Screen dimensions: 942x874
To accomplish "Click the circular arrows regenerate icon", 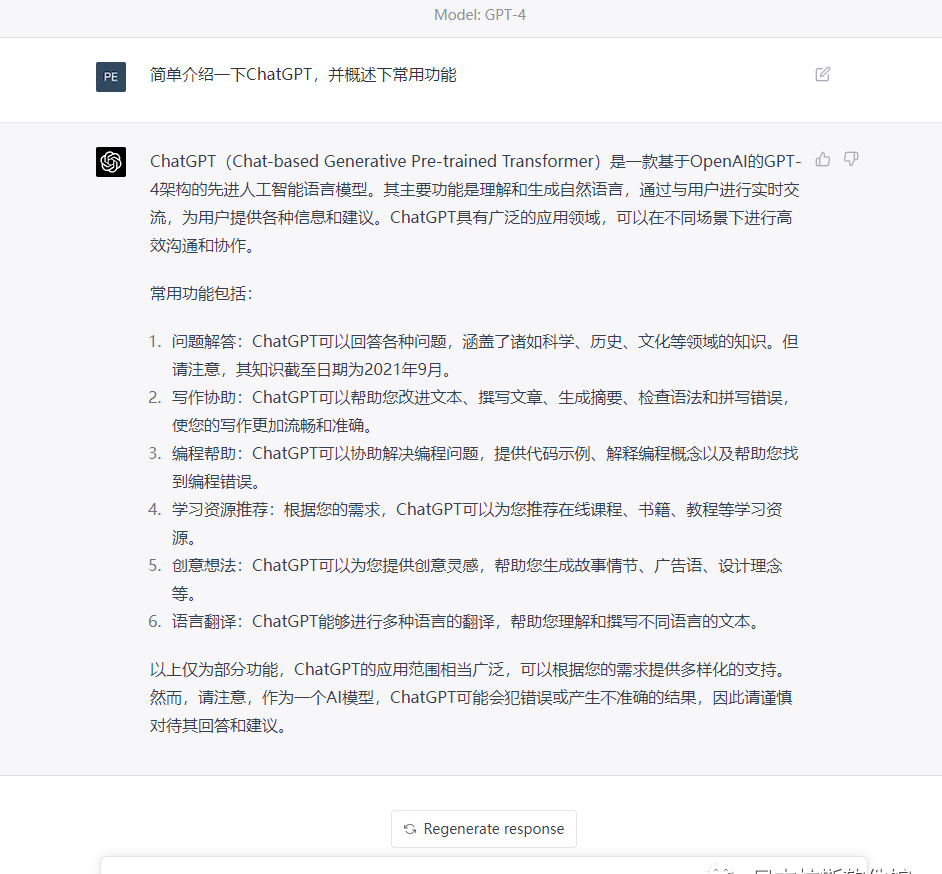I will [410, 829].
